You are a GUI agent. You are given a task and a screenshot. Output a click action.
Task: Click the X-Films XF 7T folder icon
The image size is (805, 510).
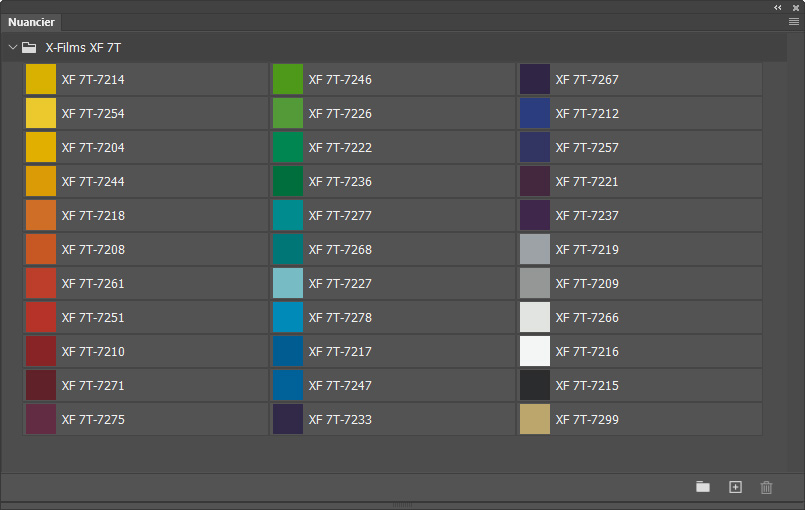(29, 48)
